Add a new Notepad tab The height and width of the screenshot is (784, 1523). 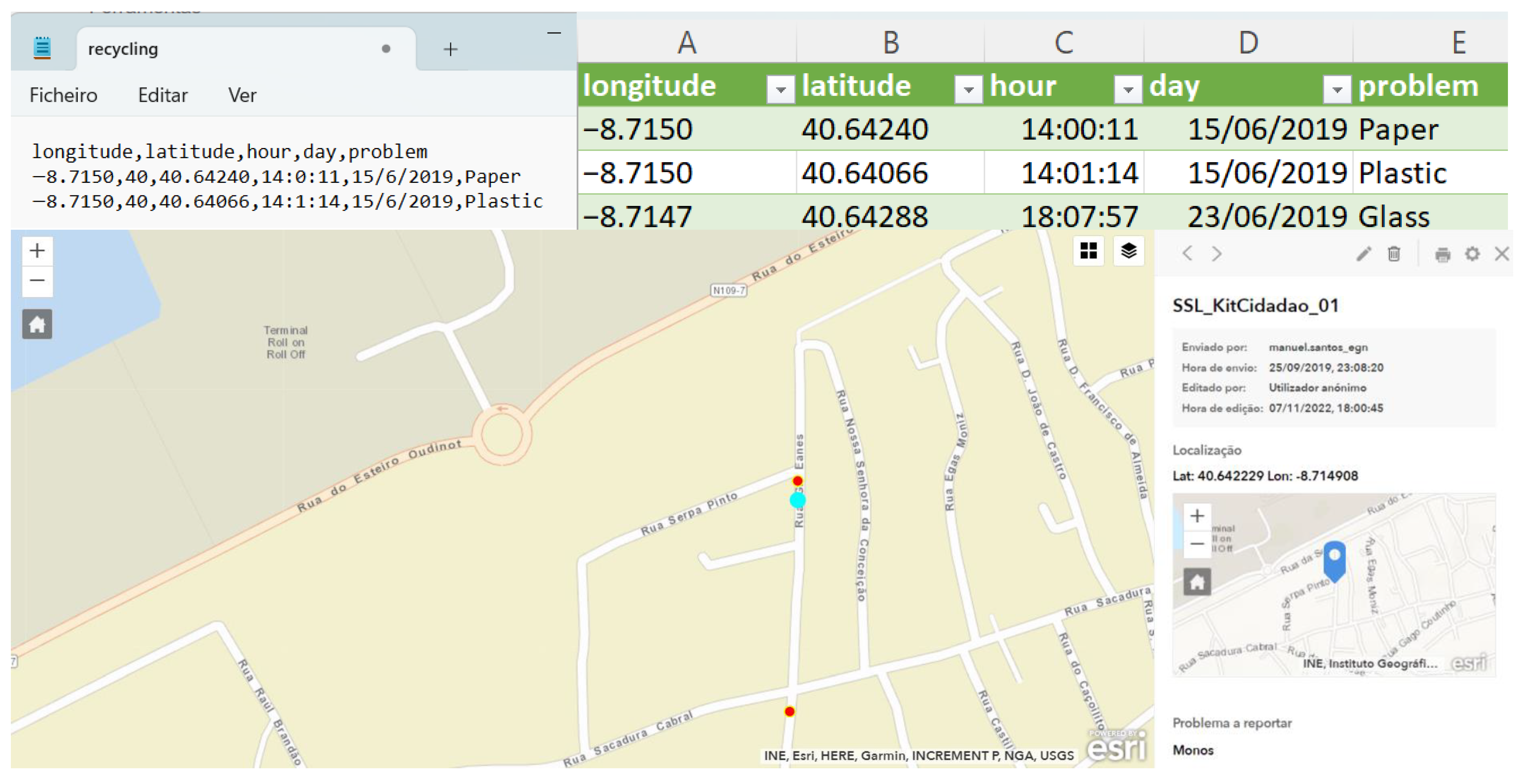[x=450, y=49]
